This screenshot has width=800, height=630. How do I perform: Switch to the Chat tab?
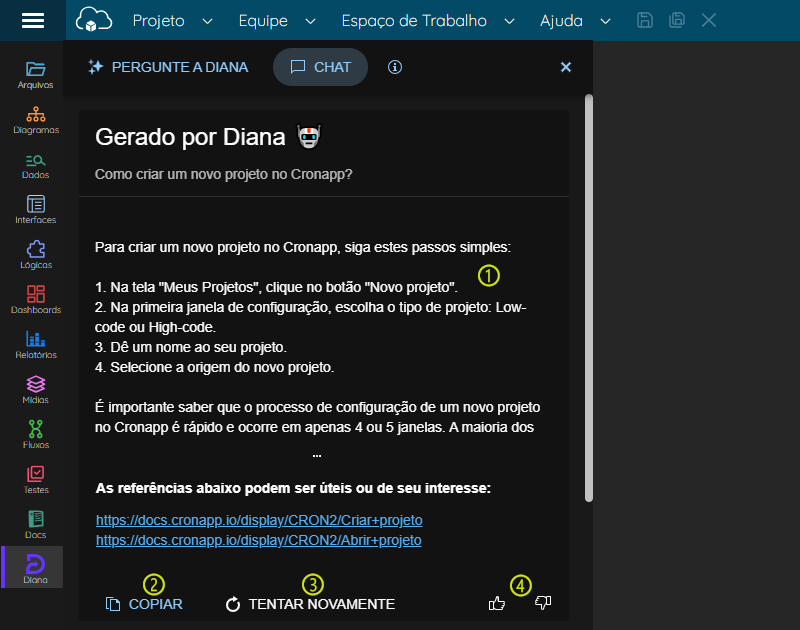pyautogui.click(x=320, y=67)
